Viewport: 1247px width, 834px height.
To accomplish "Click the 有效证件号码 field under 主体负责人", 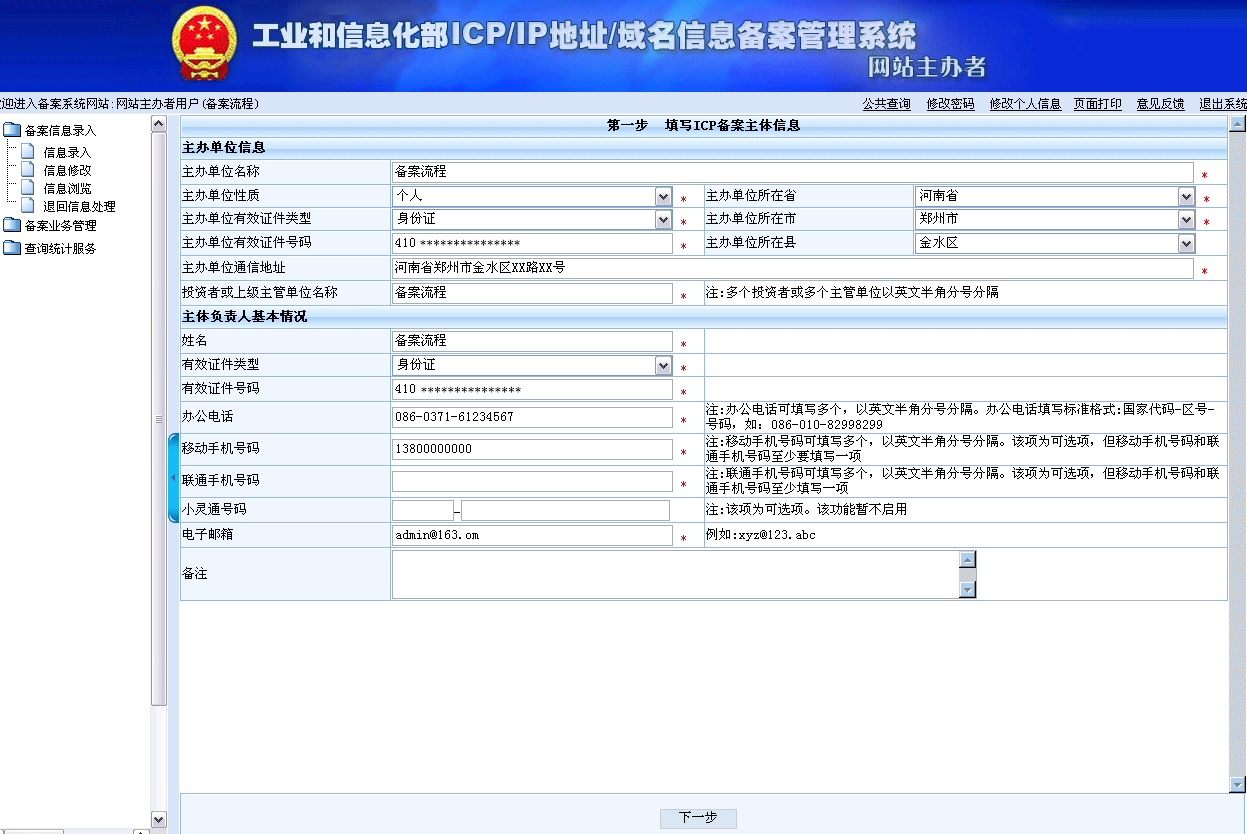I will click(532, 389).
